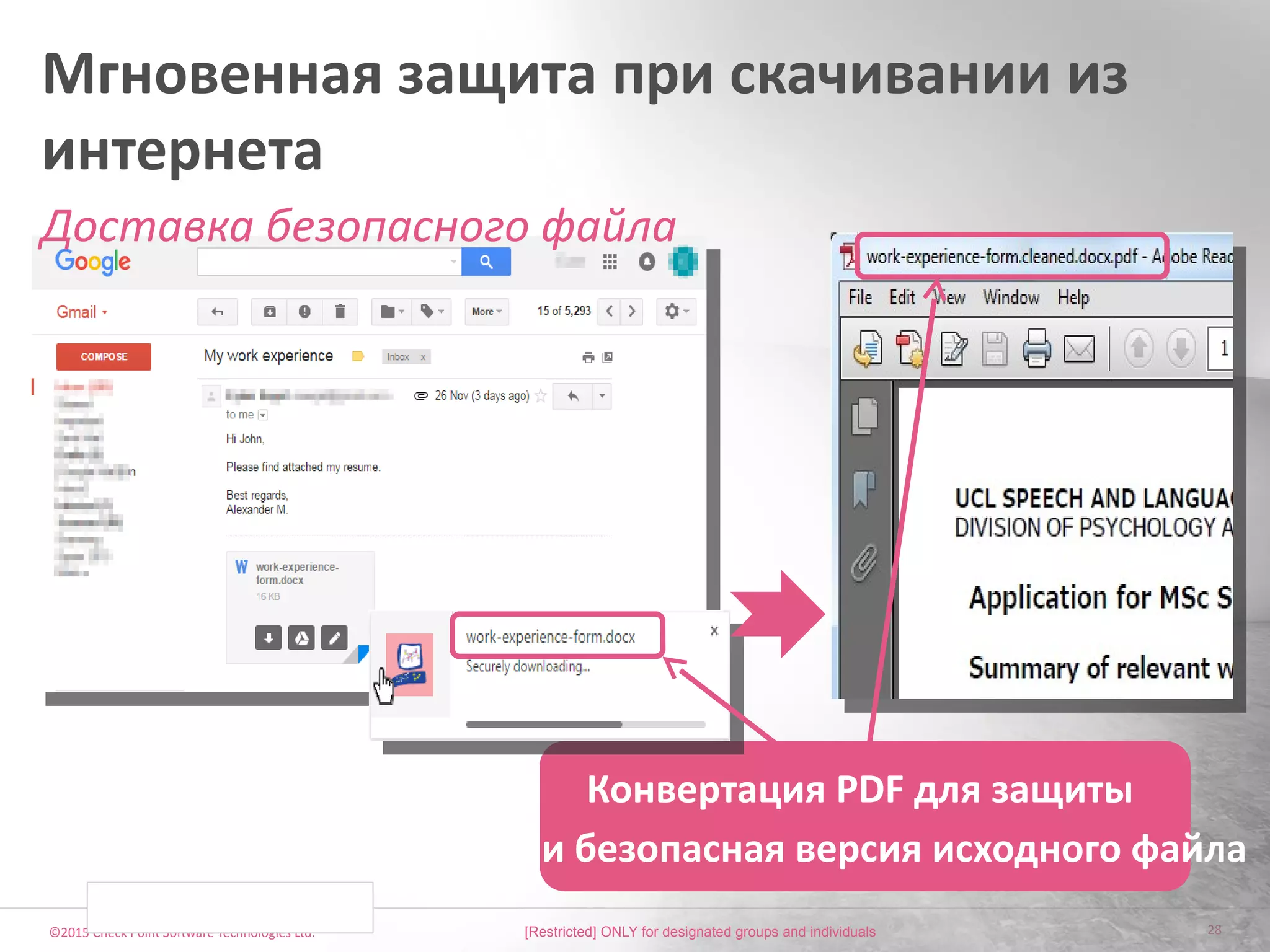This screenshot has width=1270, height=952.
Task: Open the More actions dropdown
Action: click(487, 311)
